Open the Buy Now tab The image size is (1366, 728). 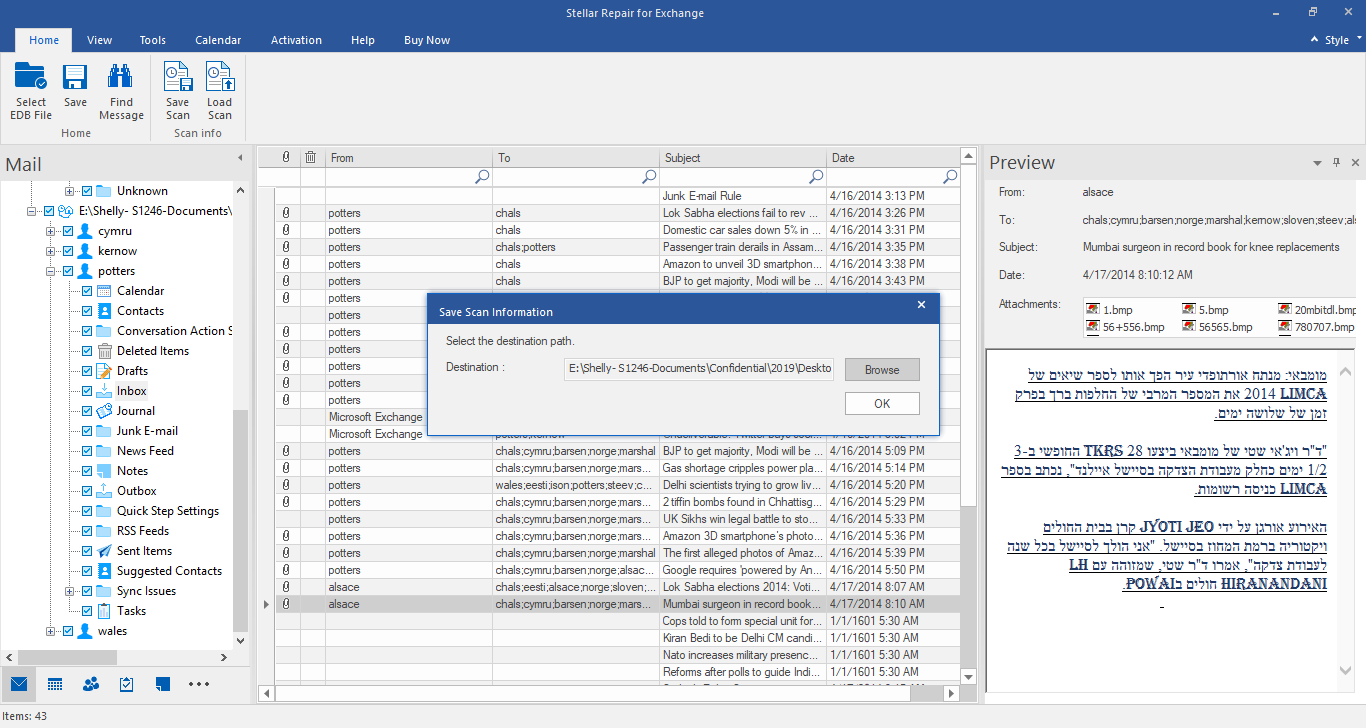tap(427, 40)
